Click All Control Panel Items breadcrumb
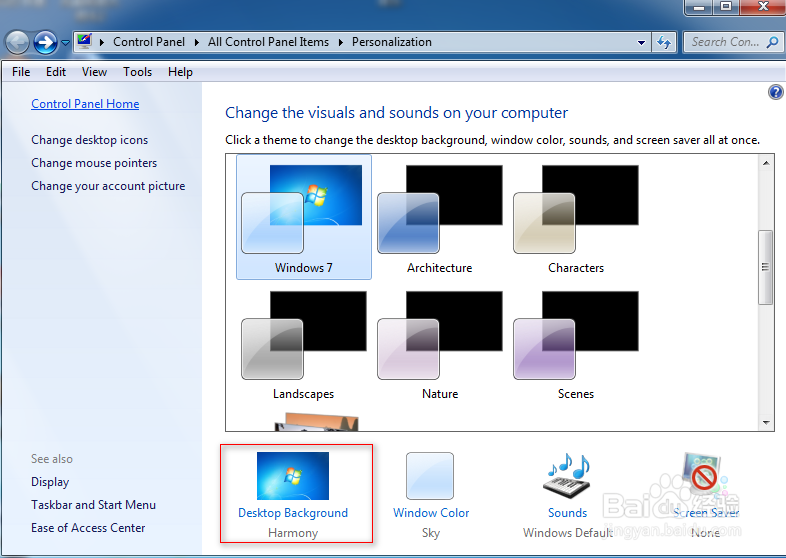 [x=268, y=42]
